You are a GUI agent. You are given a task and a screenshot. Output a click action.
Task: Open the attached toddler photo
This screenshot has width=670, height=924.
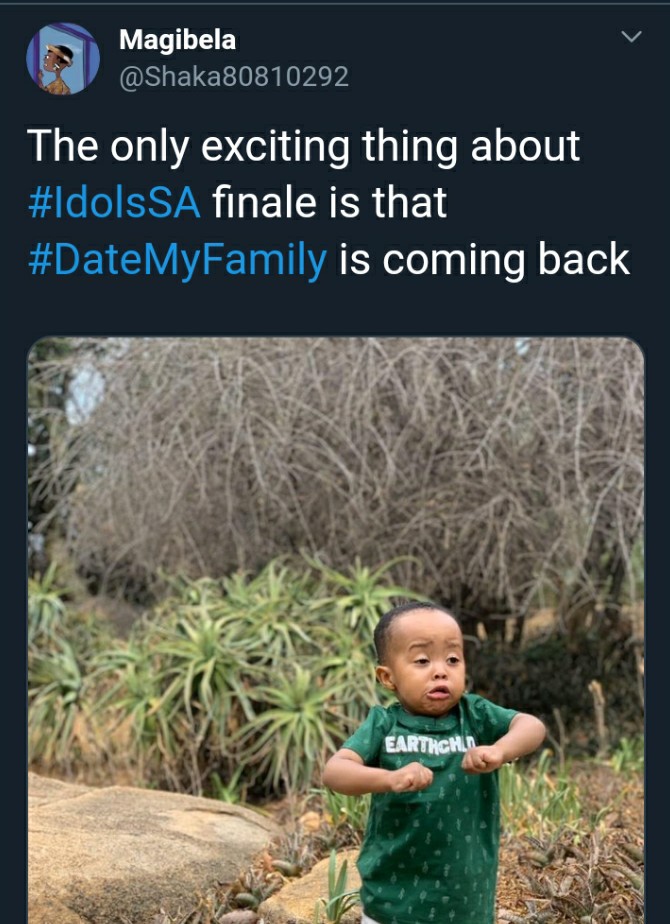coord(336,631)
